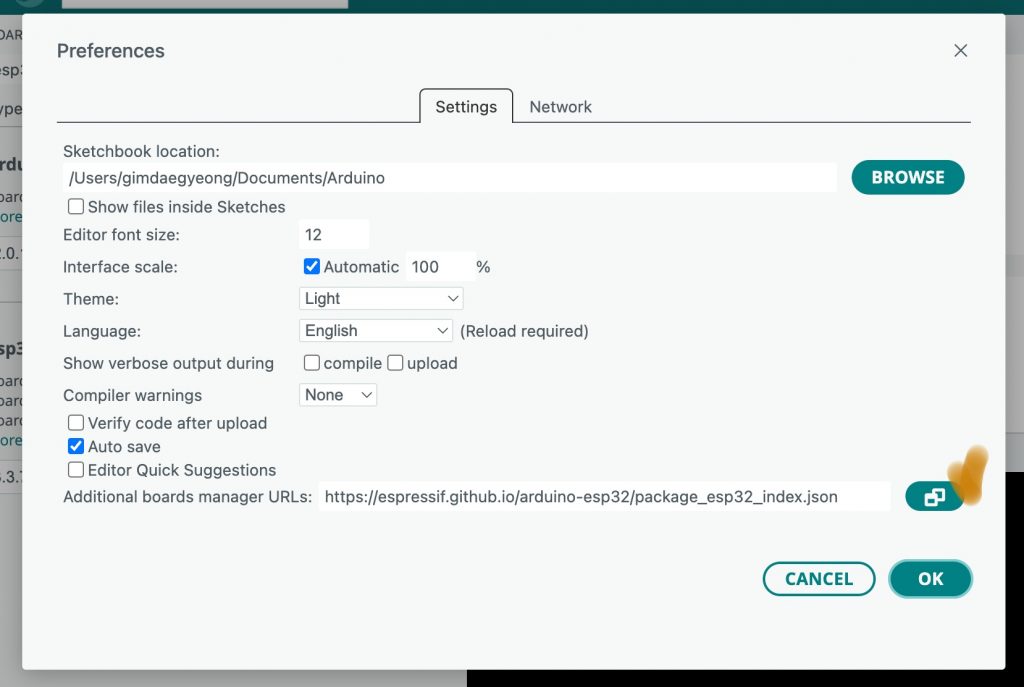Image resolution: width=1024 pixels, height=687 pixels.
Task: Open the Theme dropdown showing Light
Action: point(381,299)
